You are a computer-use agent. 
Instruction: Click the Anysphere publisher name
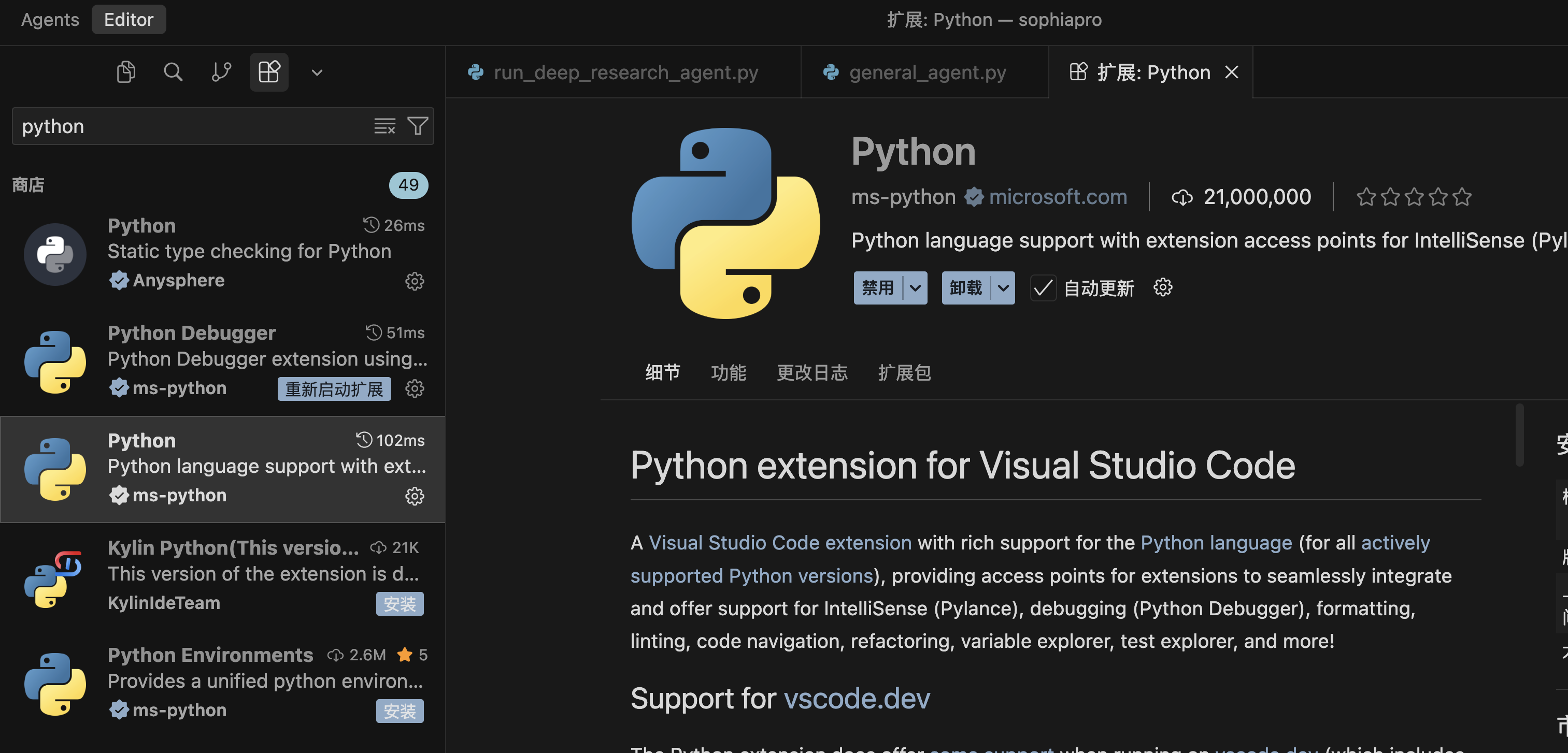[x=179, y=280]
